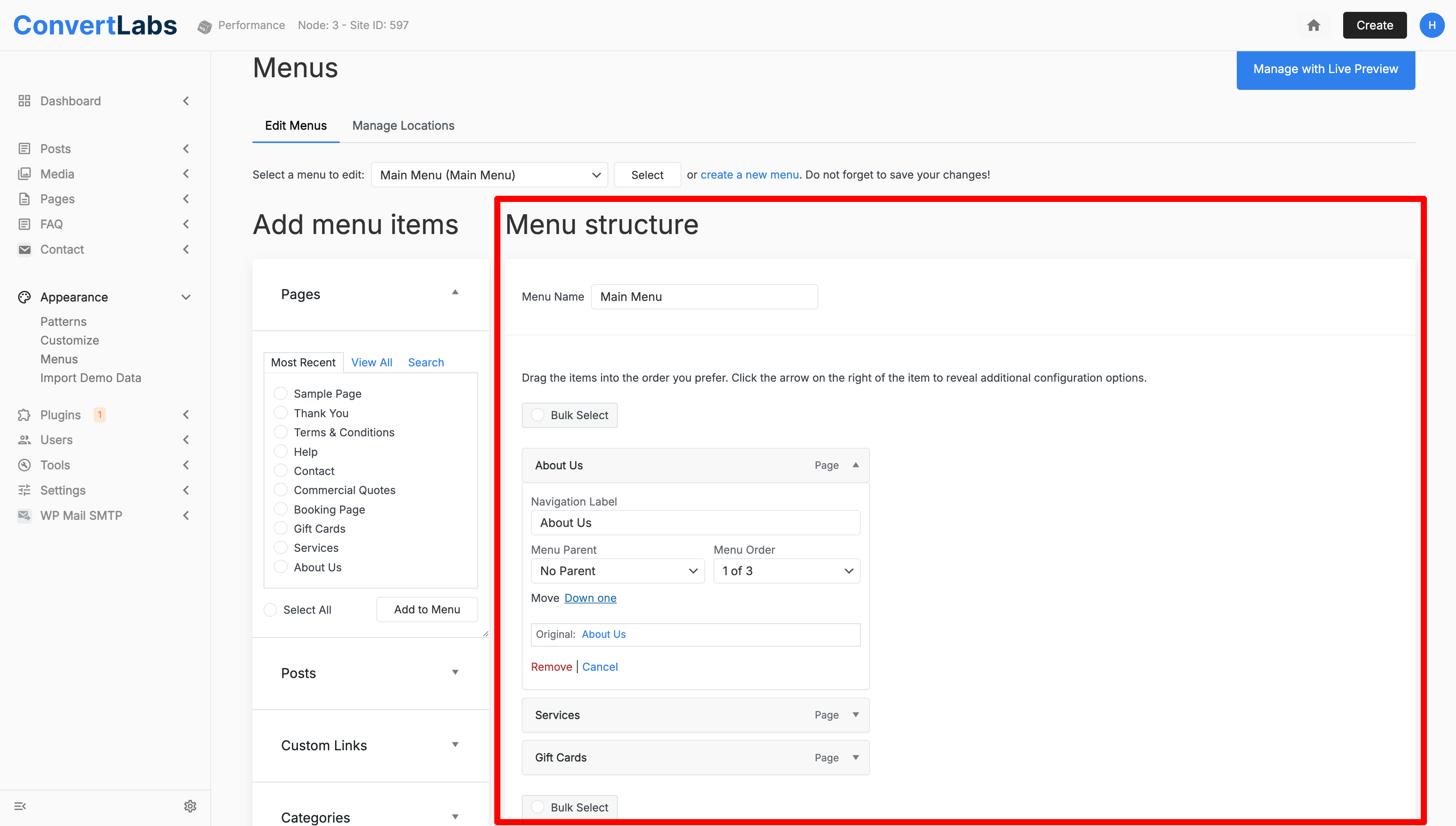Click Add to Menu button
1456x826 pixels.
(427, 610)
